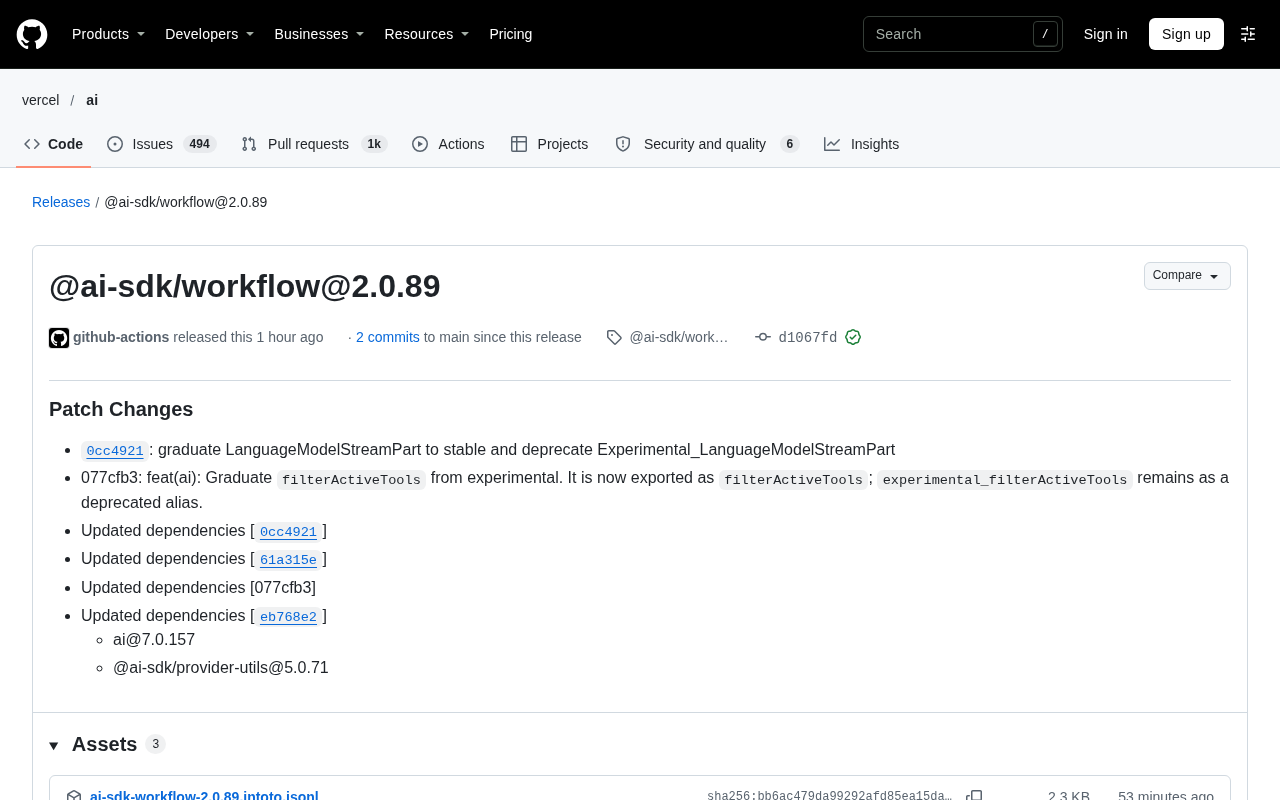1280x800 pixels.
Task: Open the 2 commits link
Action: click(x=388, y=337)
